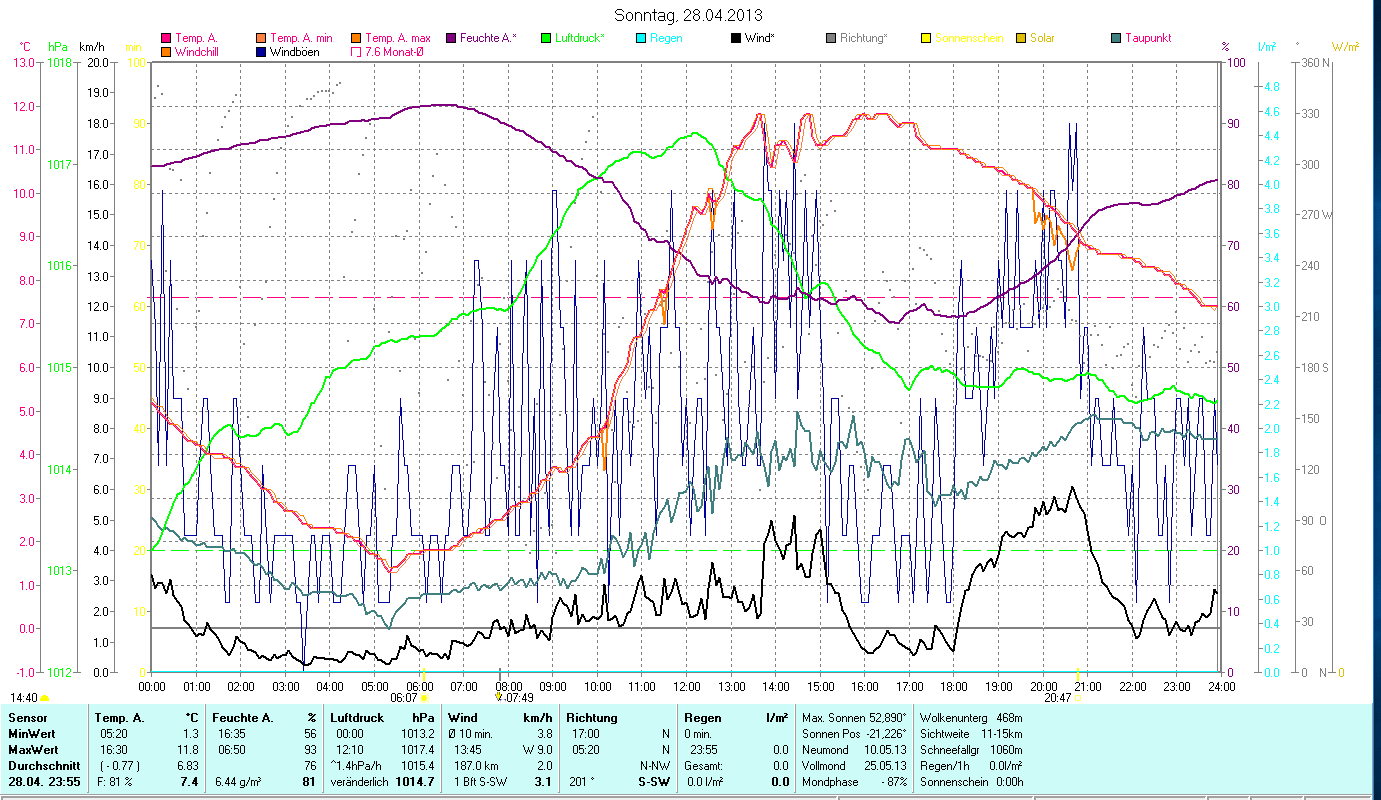Viewport: 1381px width, 800px height.
Task: Click the sun icon beside 14:40
Action: tap(45, 698)
